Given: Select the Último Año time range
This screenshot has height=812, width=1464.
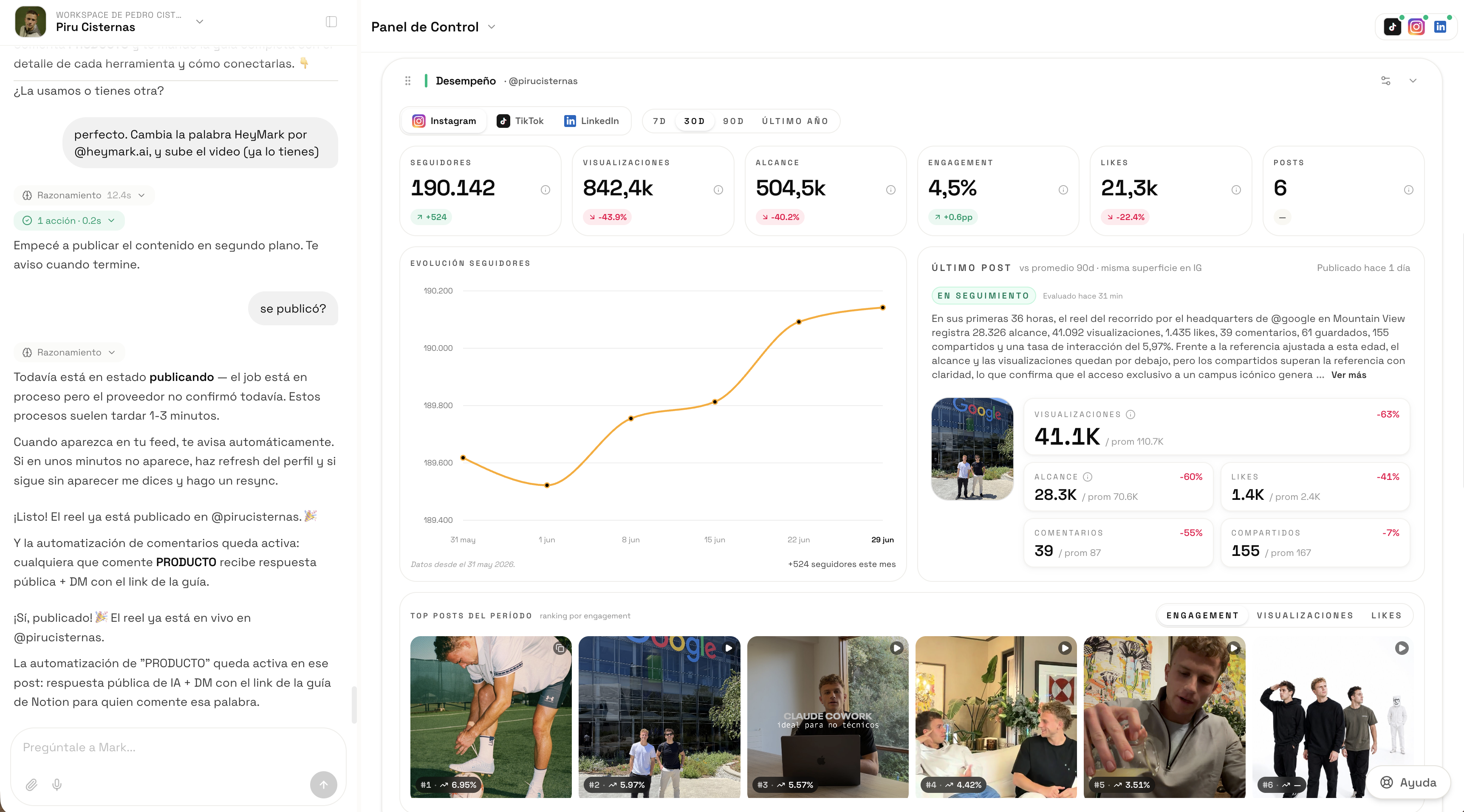Looking at the screenshot, I should 794,121.
